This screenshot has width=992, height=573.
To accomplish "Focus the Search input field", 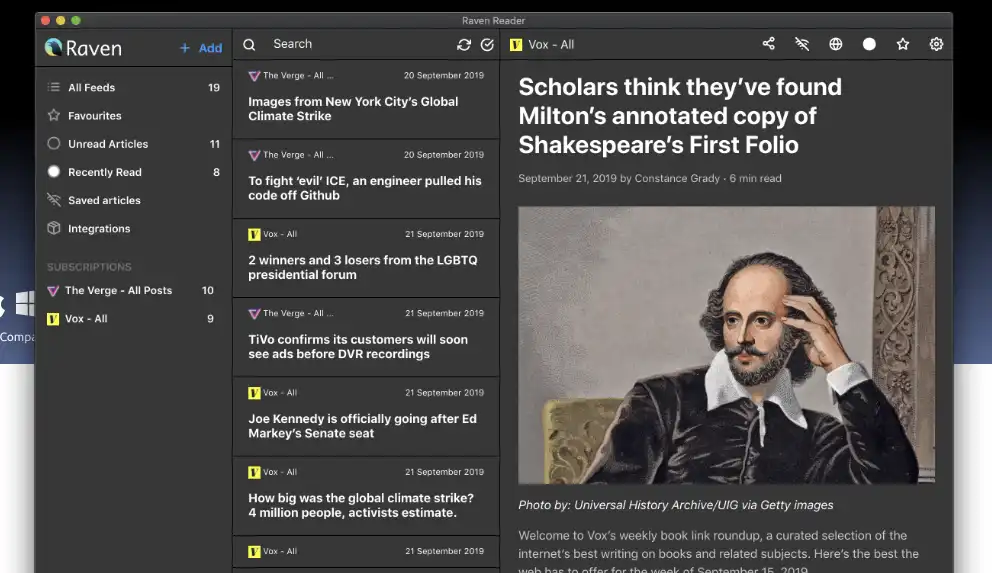I will point(357,44).
